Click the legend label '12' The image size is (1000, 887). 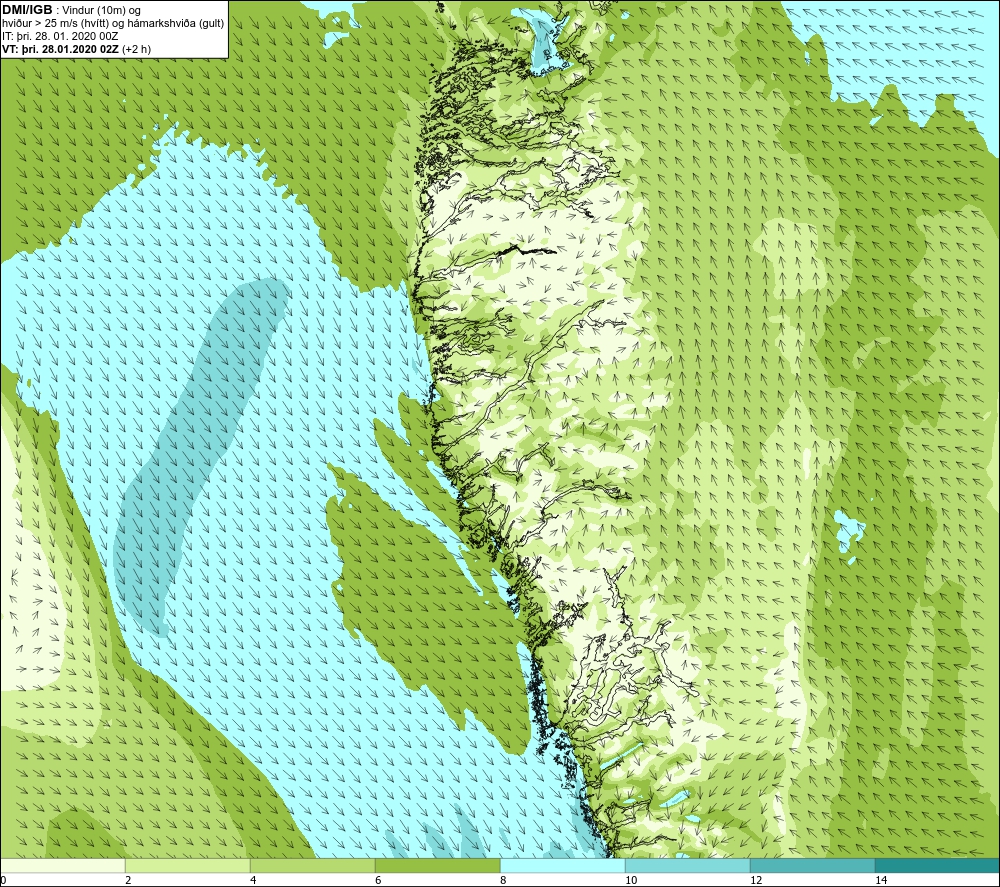click(x=756, y=880)
